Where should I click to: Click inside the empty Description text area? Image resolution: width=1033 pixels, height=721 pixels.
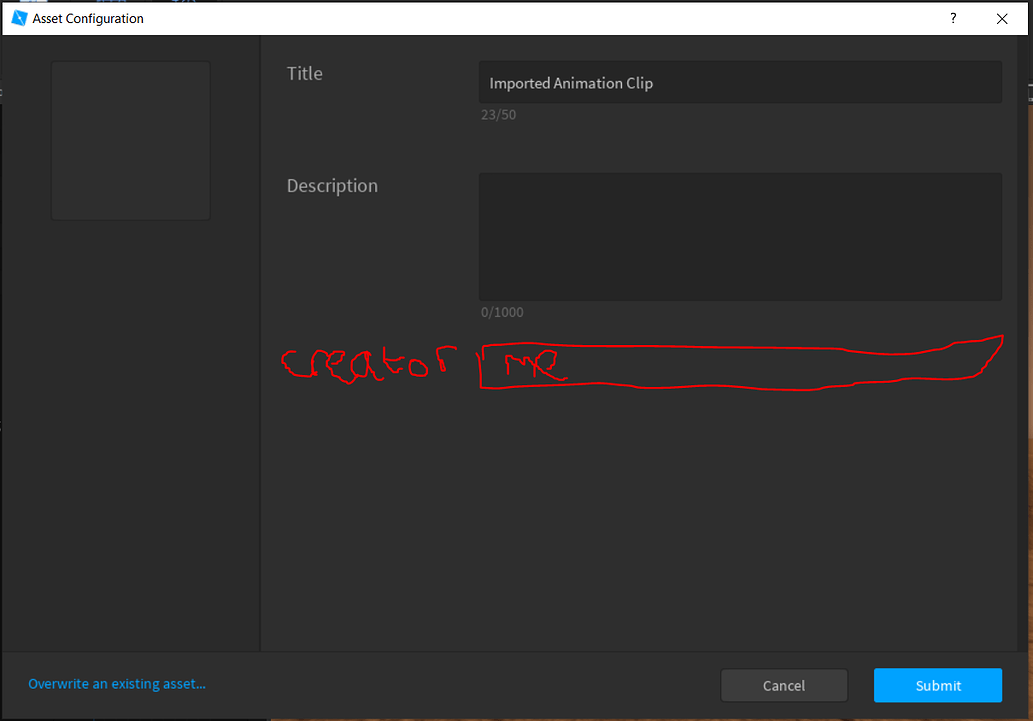[x=740, y=236]
